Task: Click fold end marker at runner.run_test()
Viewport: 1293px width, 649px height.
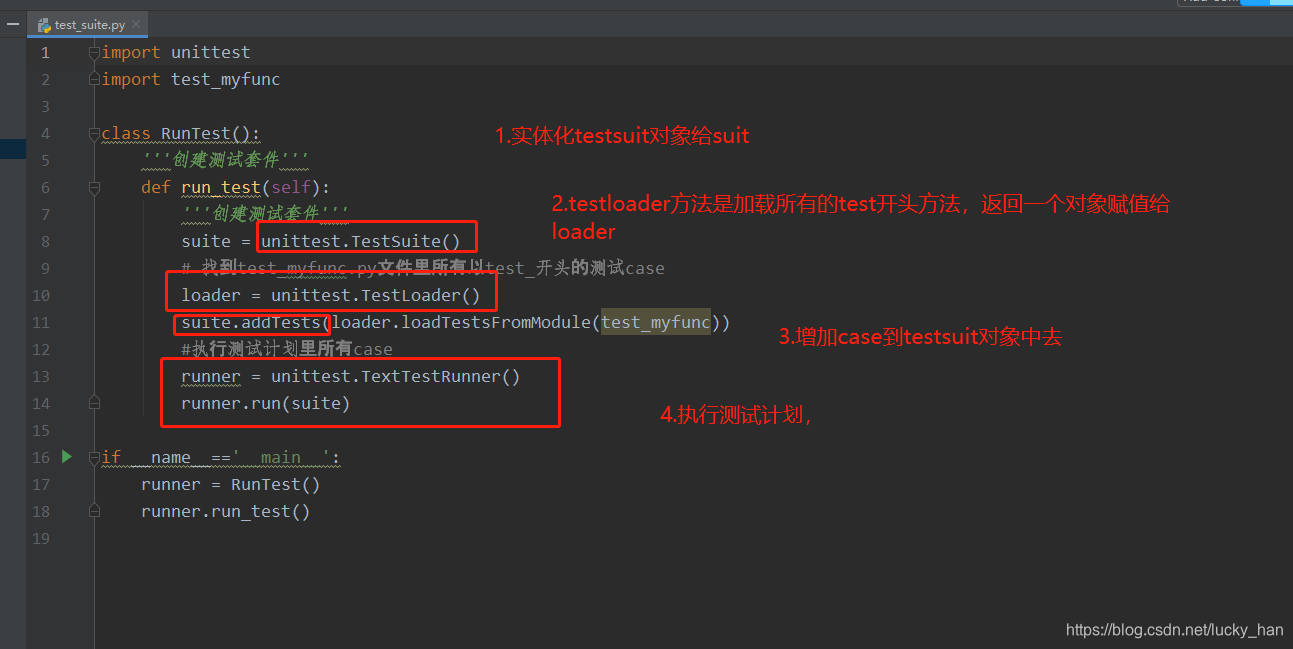Action: pos(94,511)
